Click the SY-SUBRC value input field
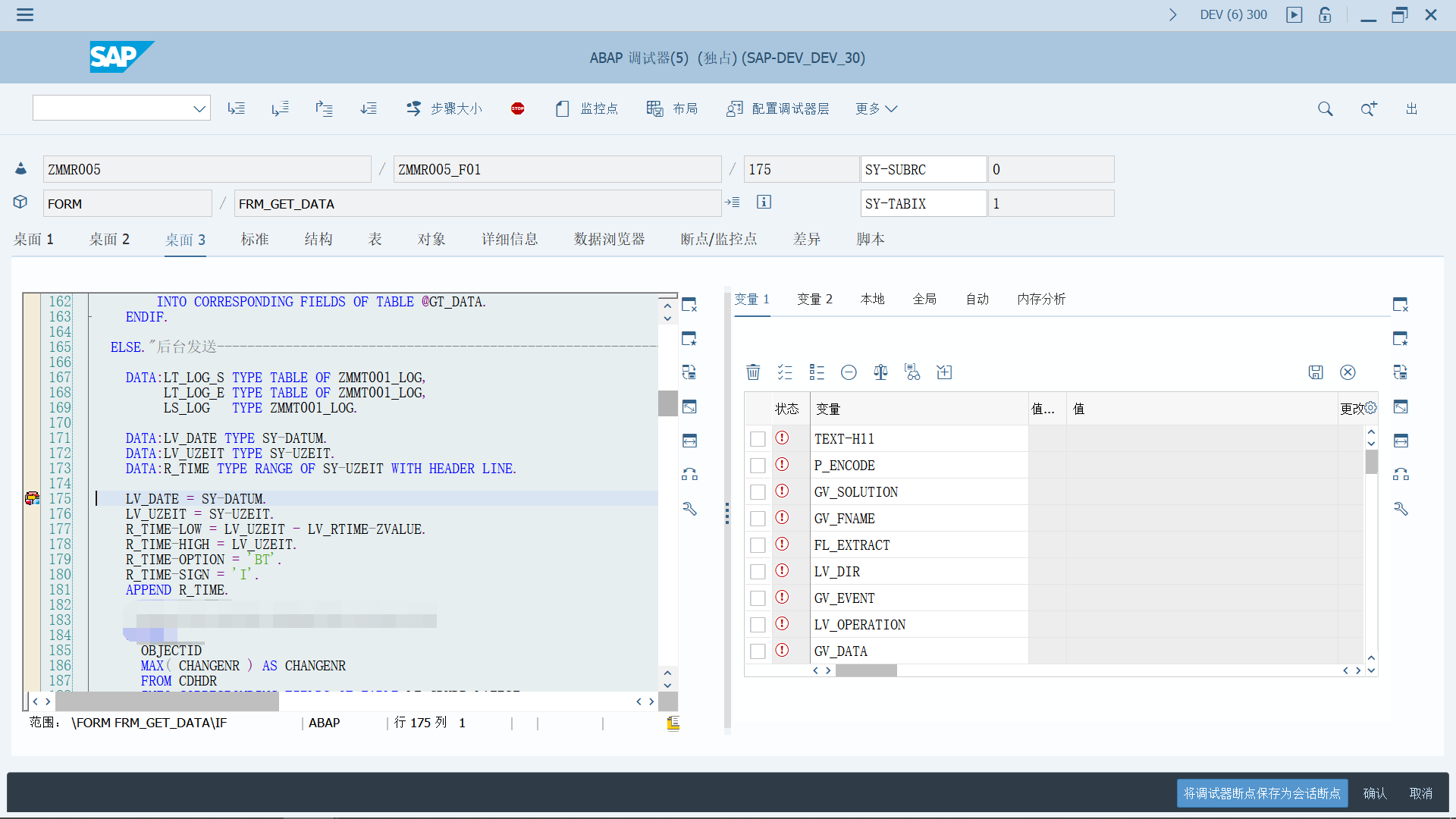This screenshot has width=1456, height=819. (1050, 168)
